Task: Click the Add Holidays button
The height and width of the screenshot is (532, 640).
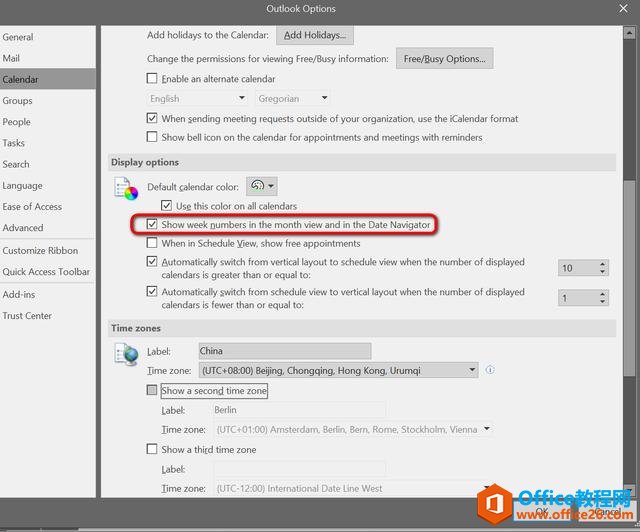Action: (315, 35)
